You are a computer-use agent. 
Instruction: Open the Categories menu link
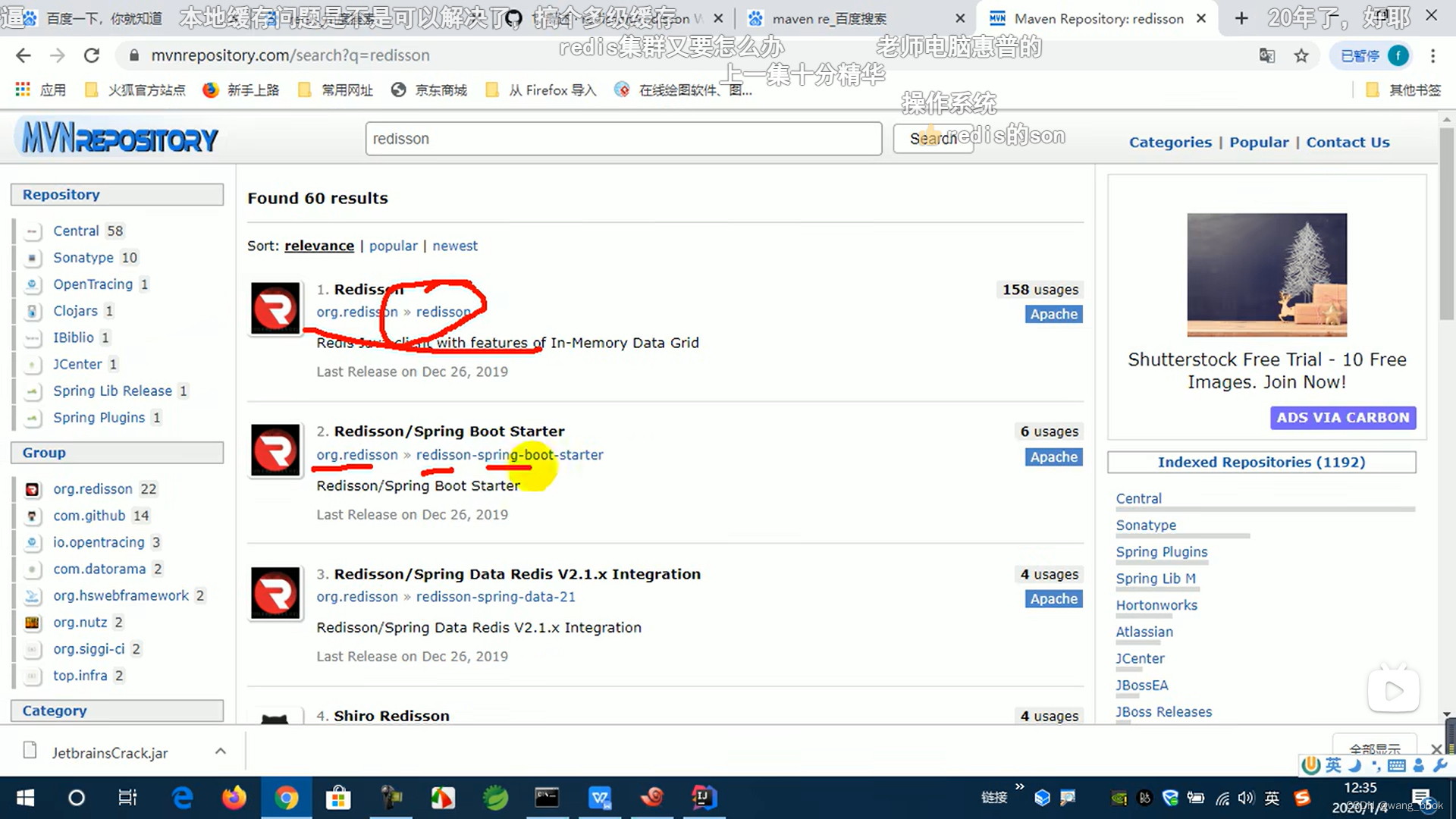pyautogui.click(x=1170, y=142)
